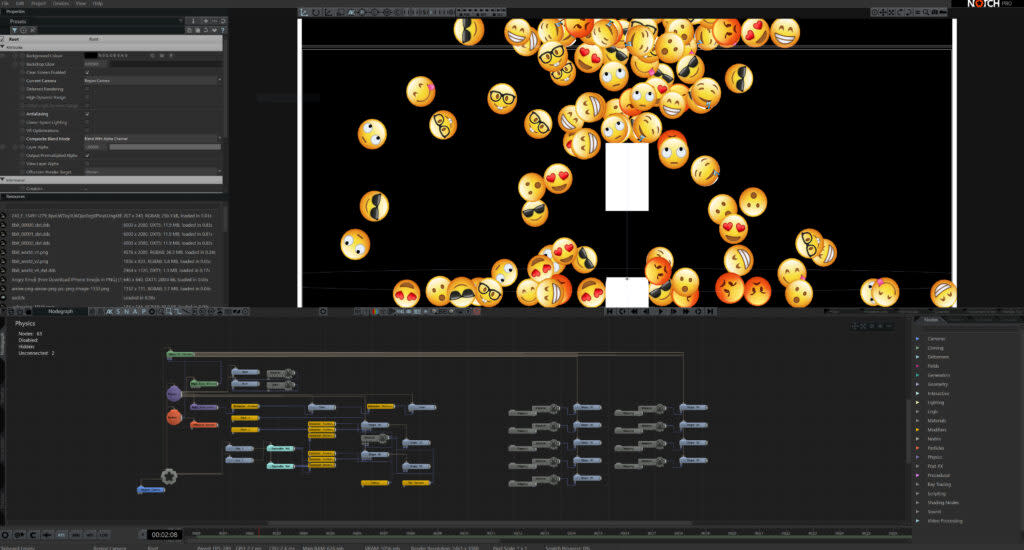Click the Layer Alpha slider bar
Viewport: 1024px width, 550px height.
[165, 147]
